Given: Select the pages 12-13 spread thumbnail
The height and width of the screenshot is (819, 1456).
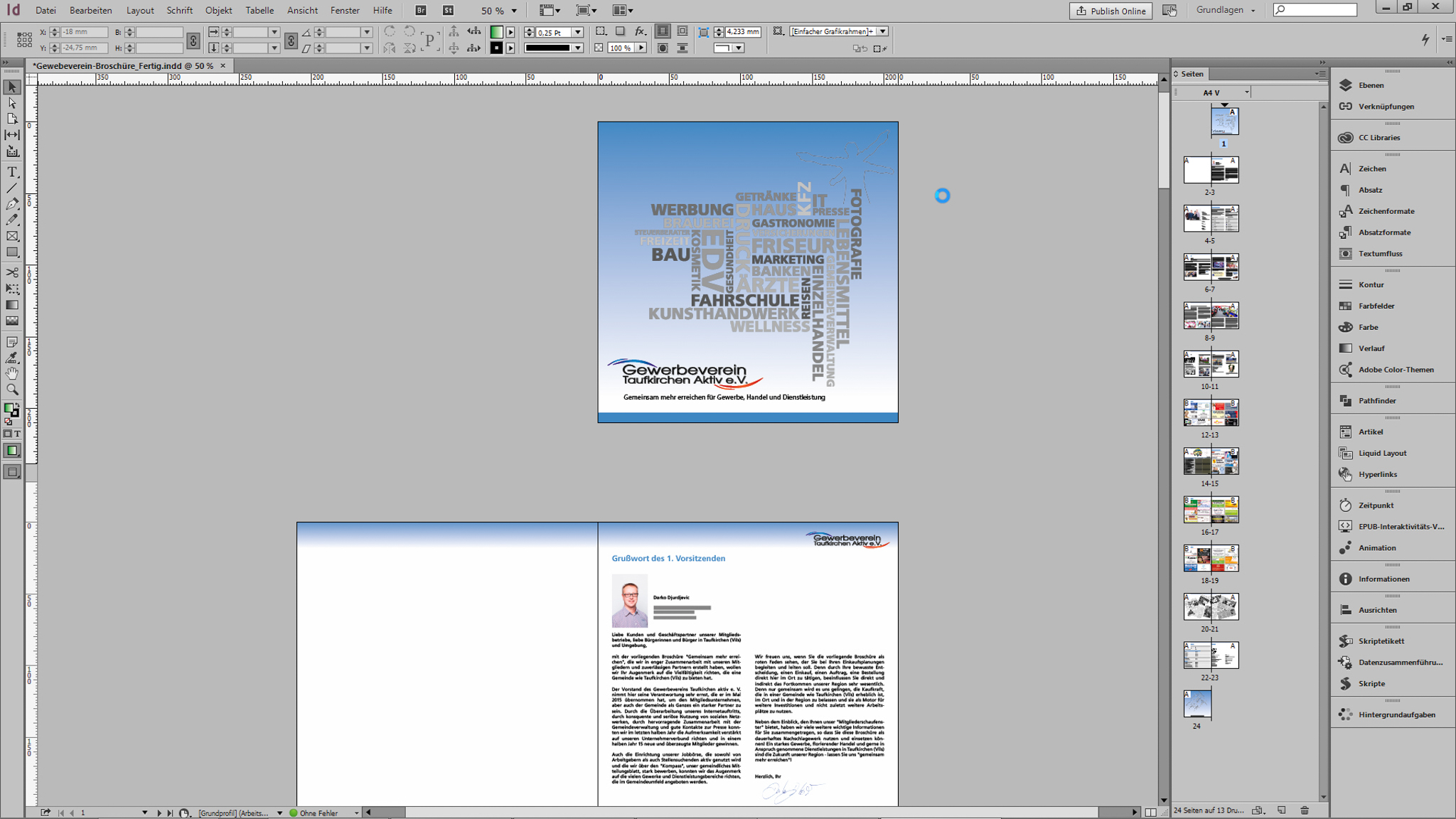Looking at the screenshot, I should 1211,413.
